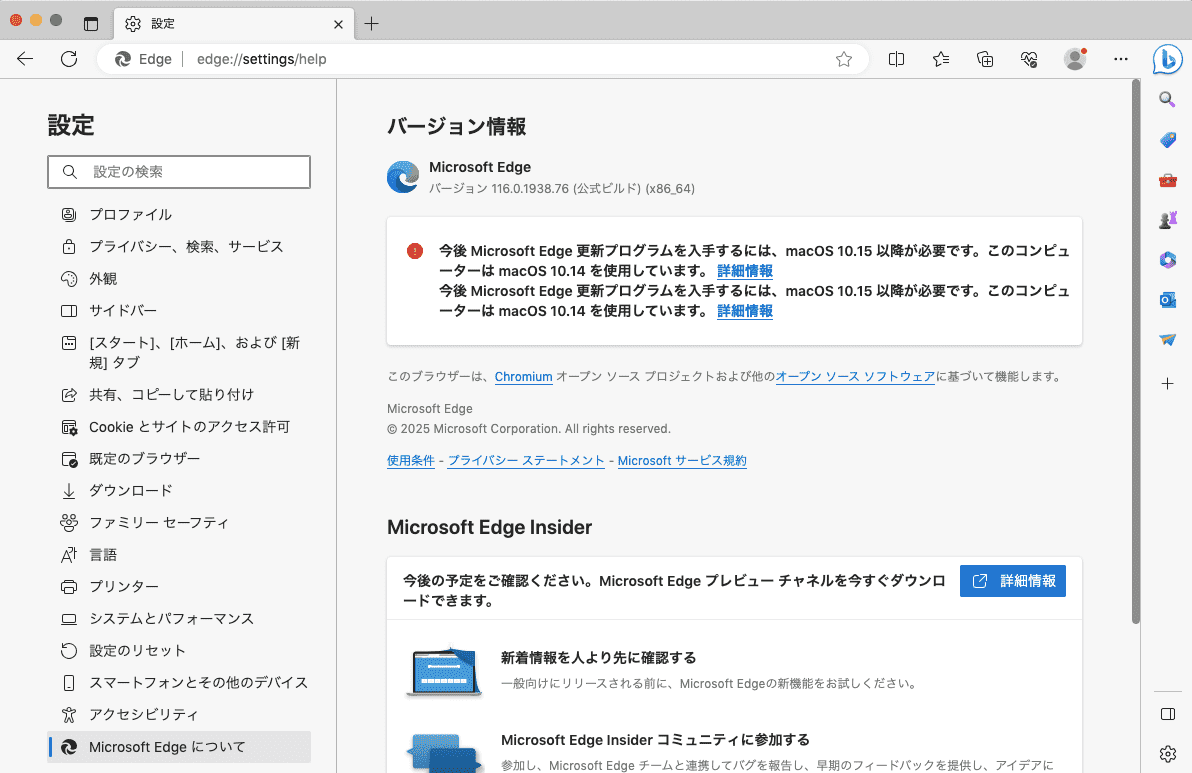
Task: Open [スタート]、[ホーム]、および [新規] タブ settings
Action: click(x=179, y=353)
